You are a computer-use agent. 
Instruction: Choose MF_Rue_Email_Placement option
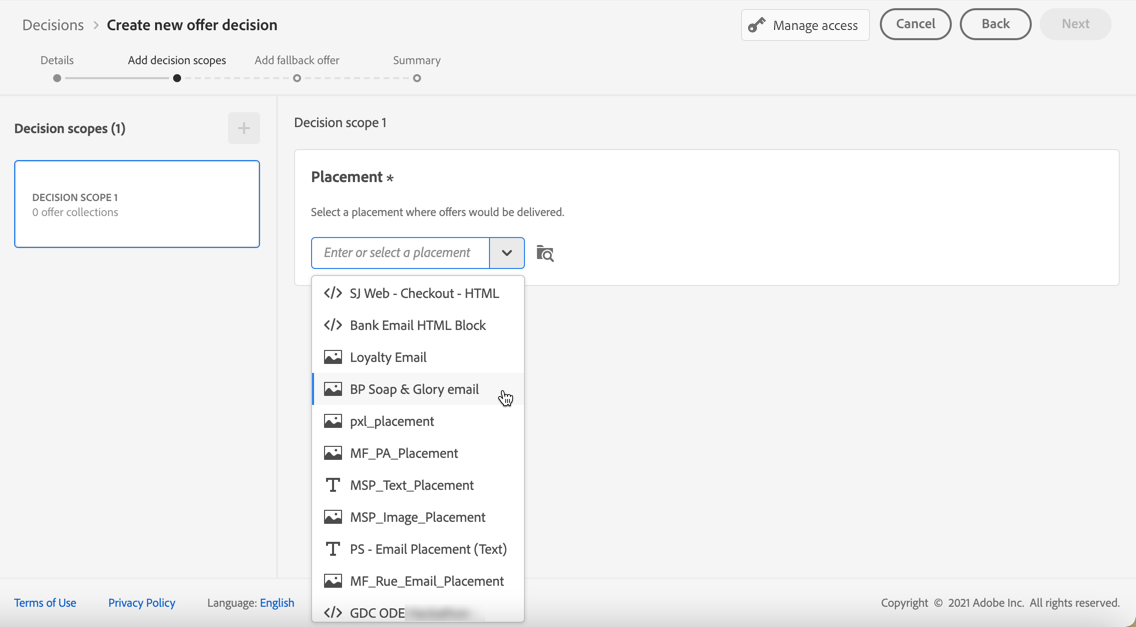(x=426, y=581)
